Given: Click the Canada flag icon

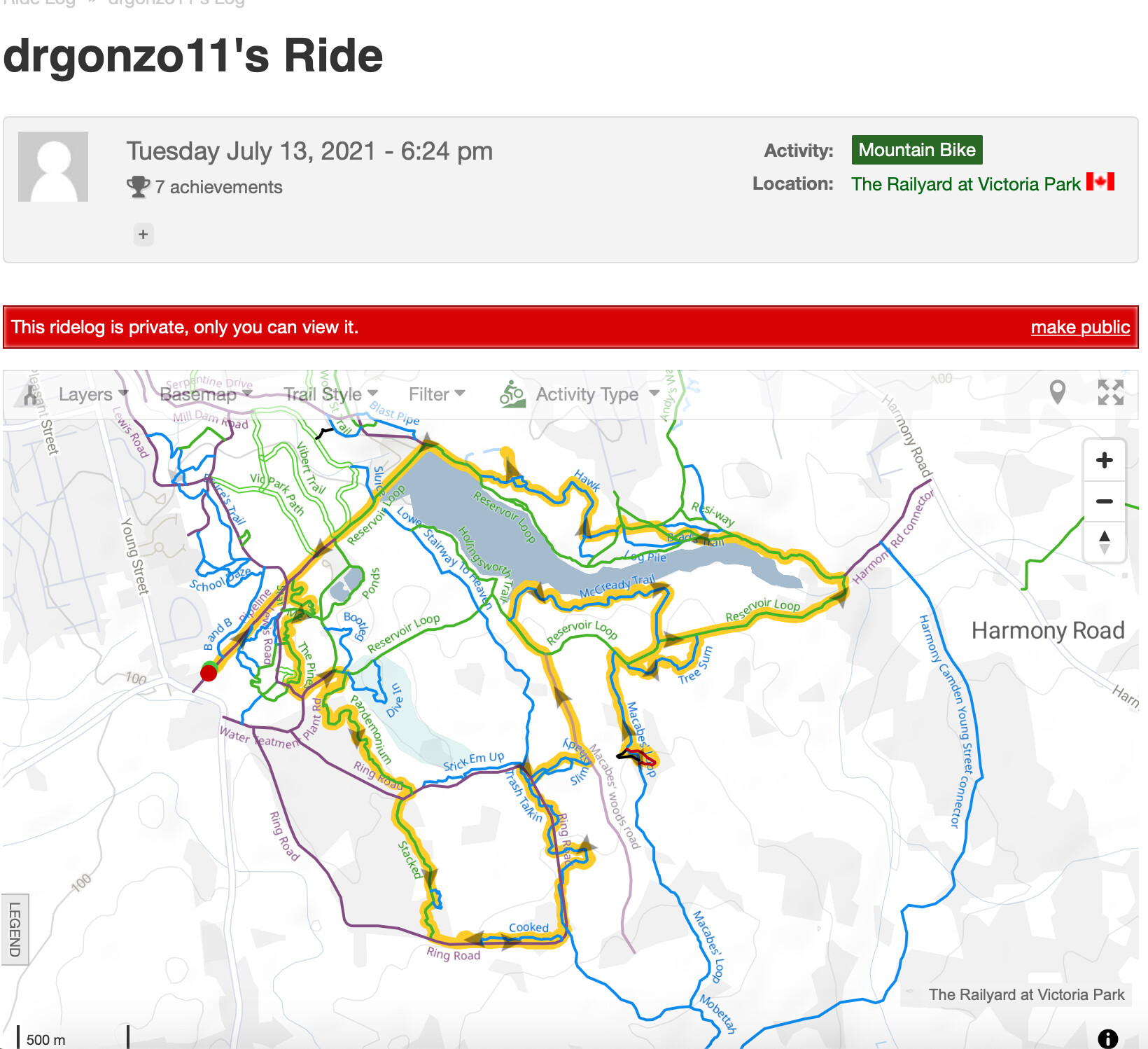Looking at the screenshot, I should coord(1100,183).
